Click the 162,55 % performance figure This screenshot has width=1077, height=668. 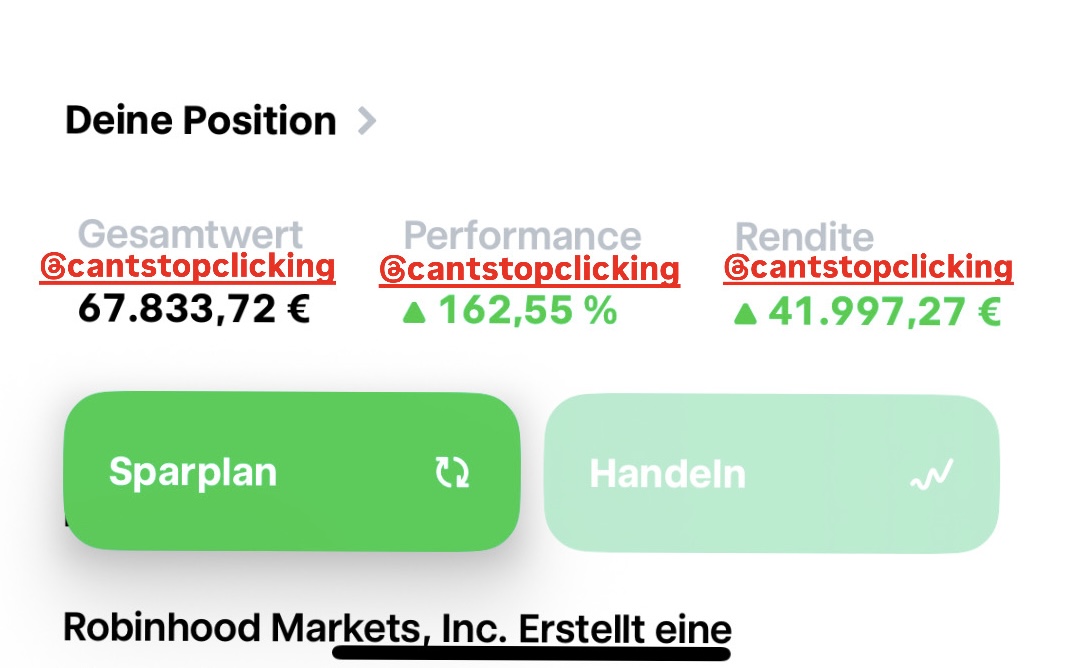click(528, 310)
